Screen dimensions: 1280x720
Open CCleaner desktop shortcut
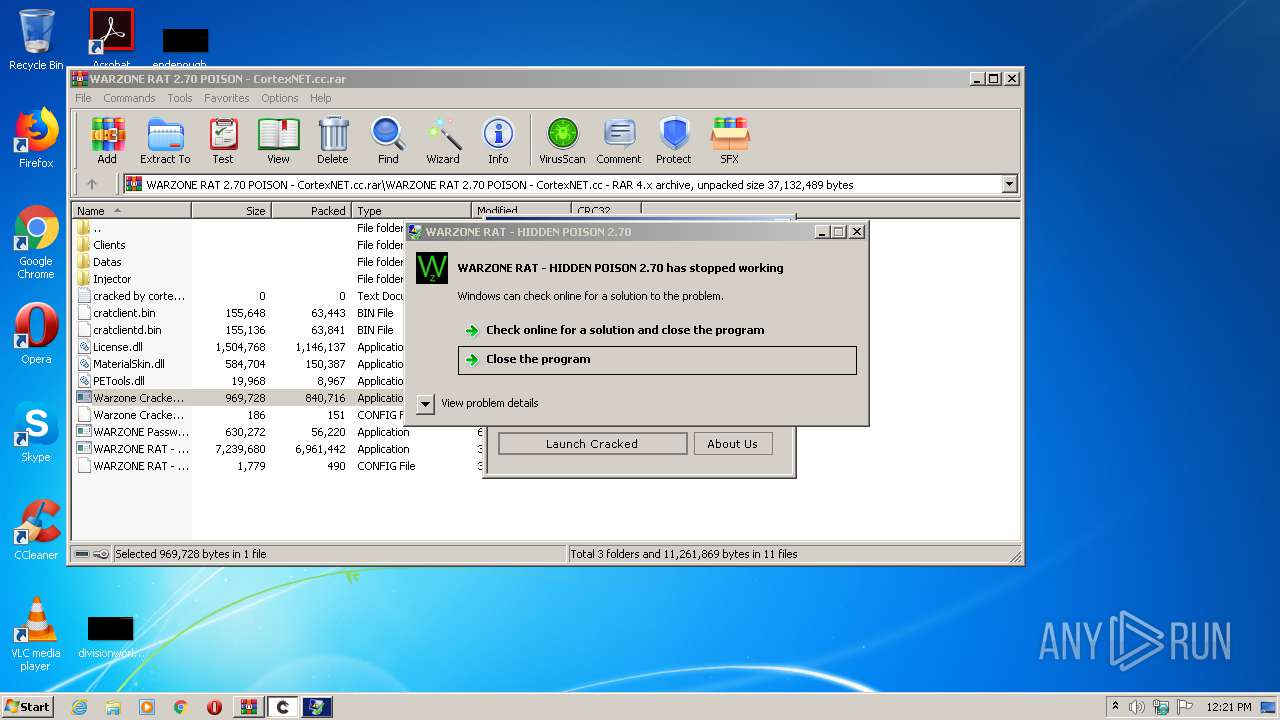coord(36,530)
